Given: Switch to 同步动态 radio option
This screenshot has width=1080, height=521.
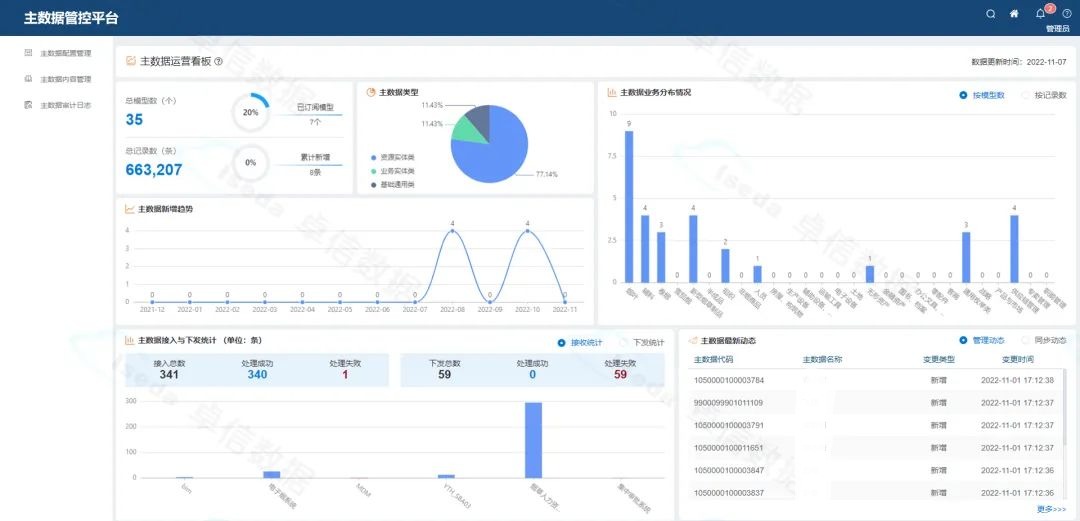Looking at the screenshot, I should click(x=1026, y=340).
